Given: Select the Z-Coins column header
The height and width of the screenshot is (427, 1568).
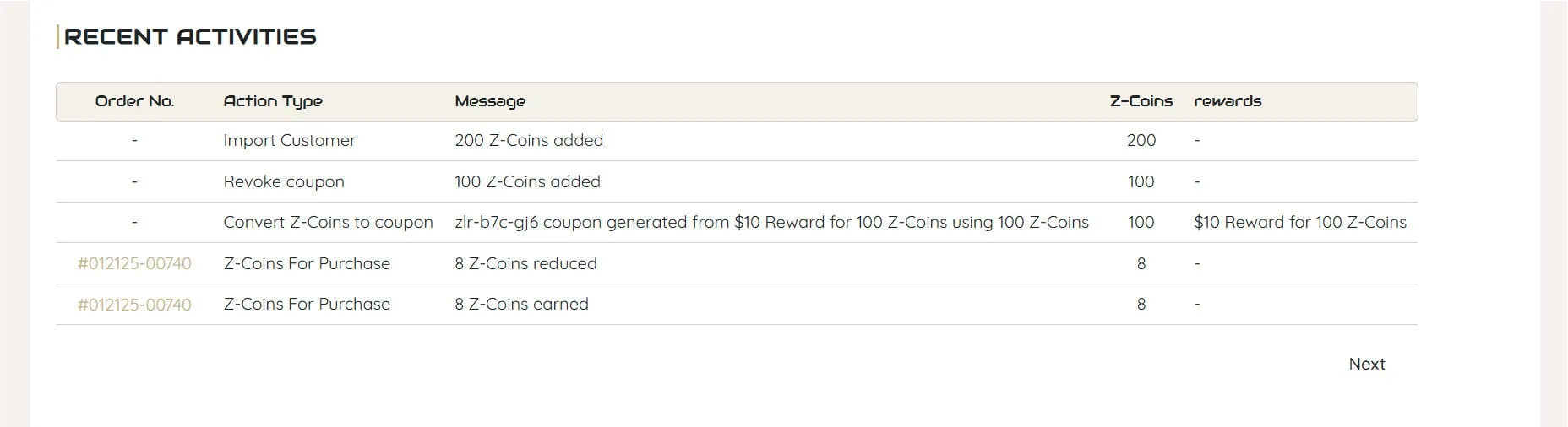Looking at the screenshot, I should coord(1141,101).
